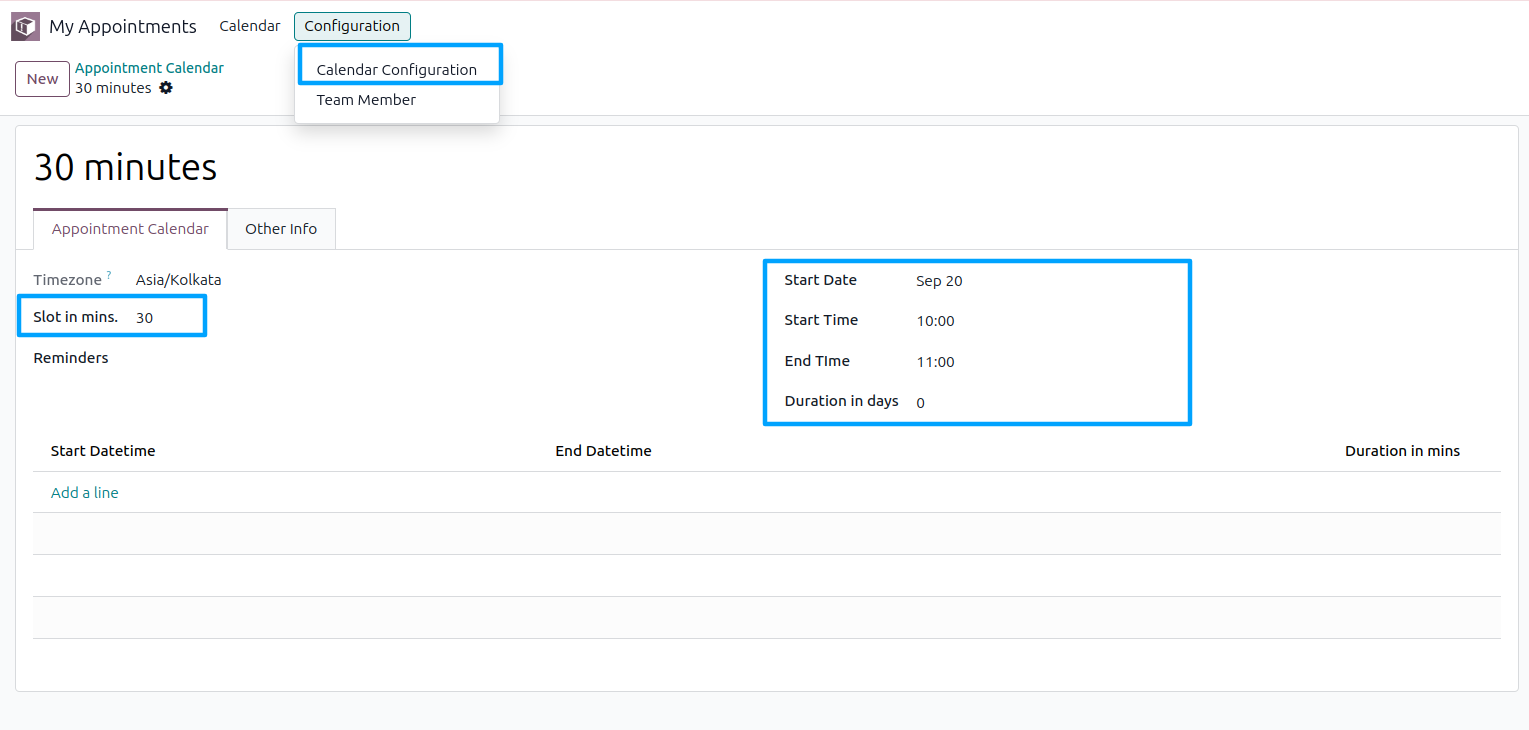1529x730 pixels.
Task: Click Add a line in the reminders table
Action: (x=84, y=492)
